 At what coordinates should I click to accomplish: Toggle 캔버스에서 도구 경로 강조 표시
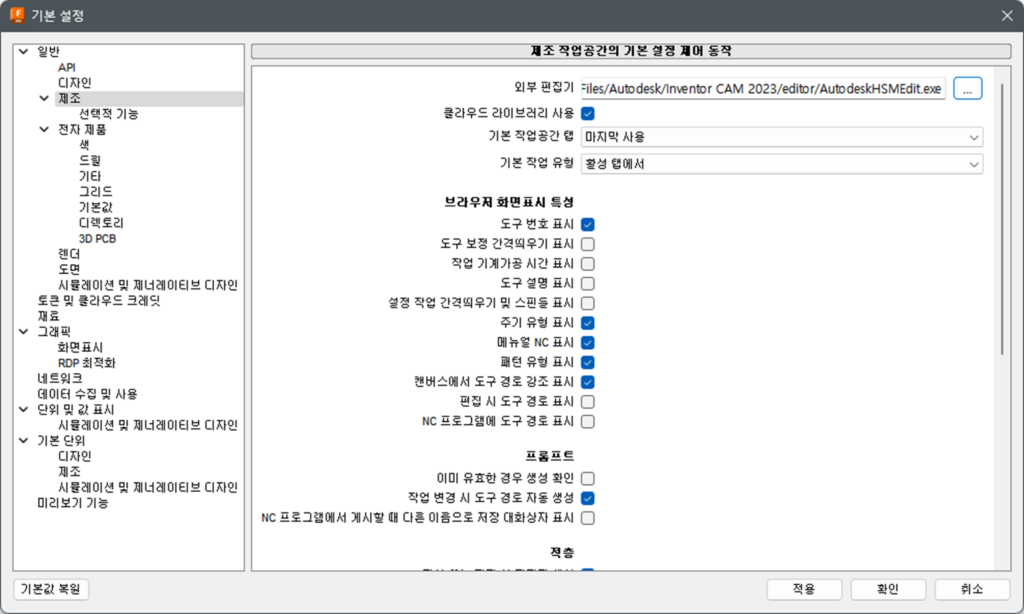(x=588, y=382)
